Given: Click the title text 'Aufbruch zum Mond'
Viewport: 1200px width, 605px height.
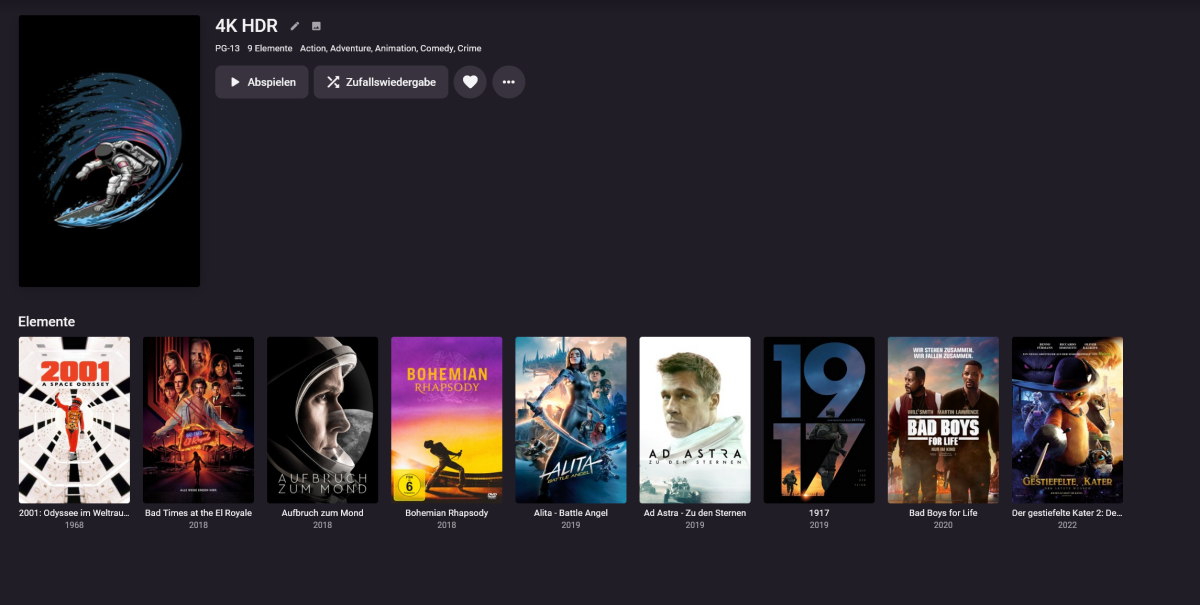Looking at the screenshot, I should 322,513.
